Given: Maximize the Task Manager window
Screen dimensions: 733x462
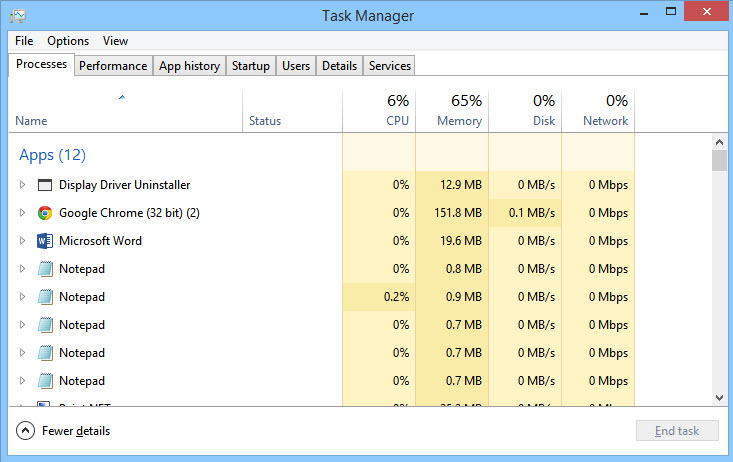Looking at the screenshot, I should point(671,12).
